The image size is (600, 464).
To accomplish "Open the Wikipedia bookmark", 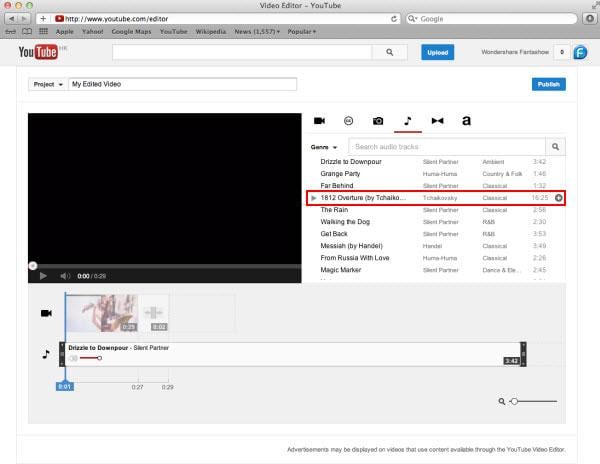I will tap(210, 31).
